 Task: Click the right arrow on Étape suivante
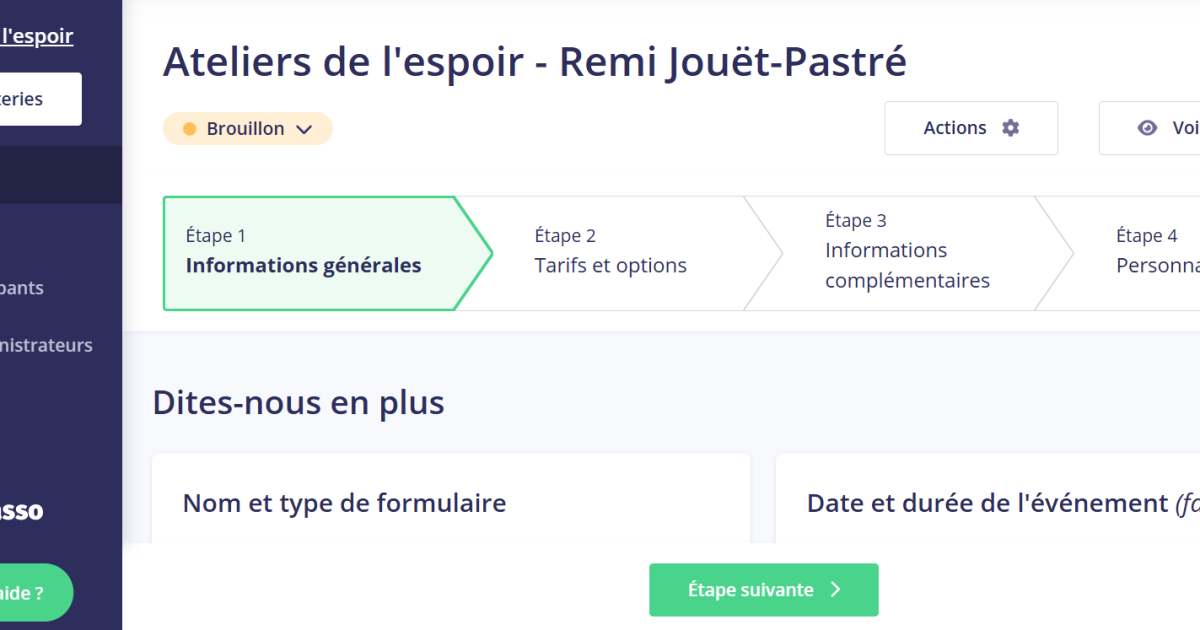(836, 590)
